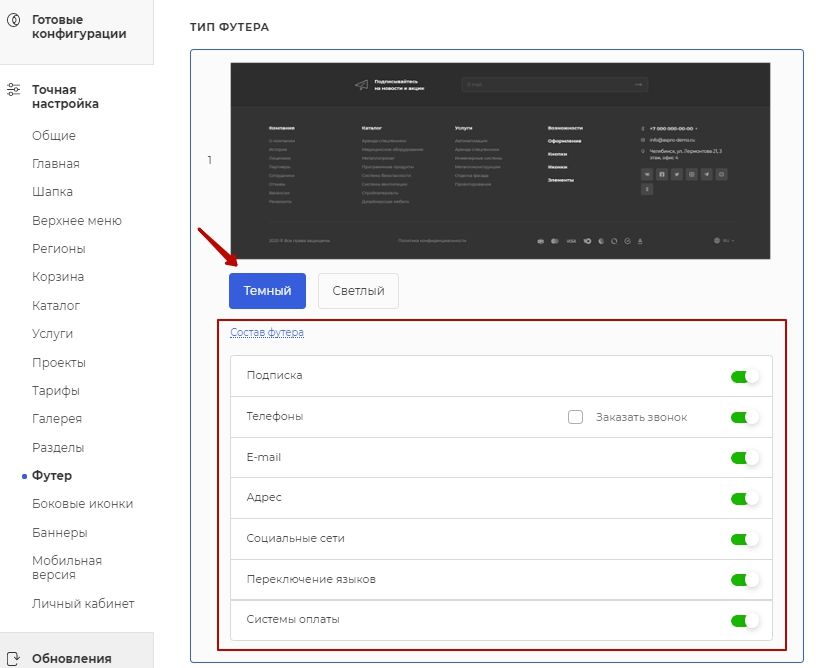
Task: Go to Разделы settings
Action: click(x=58, y=448)
